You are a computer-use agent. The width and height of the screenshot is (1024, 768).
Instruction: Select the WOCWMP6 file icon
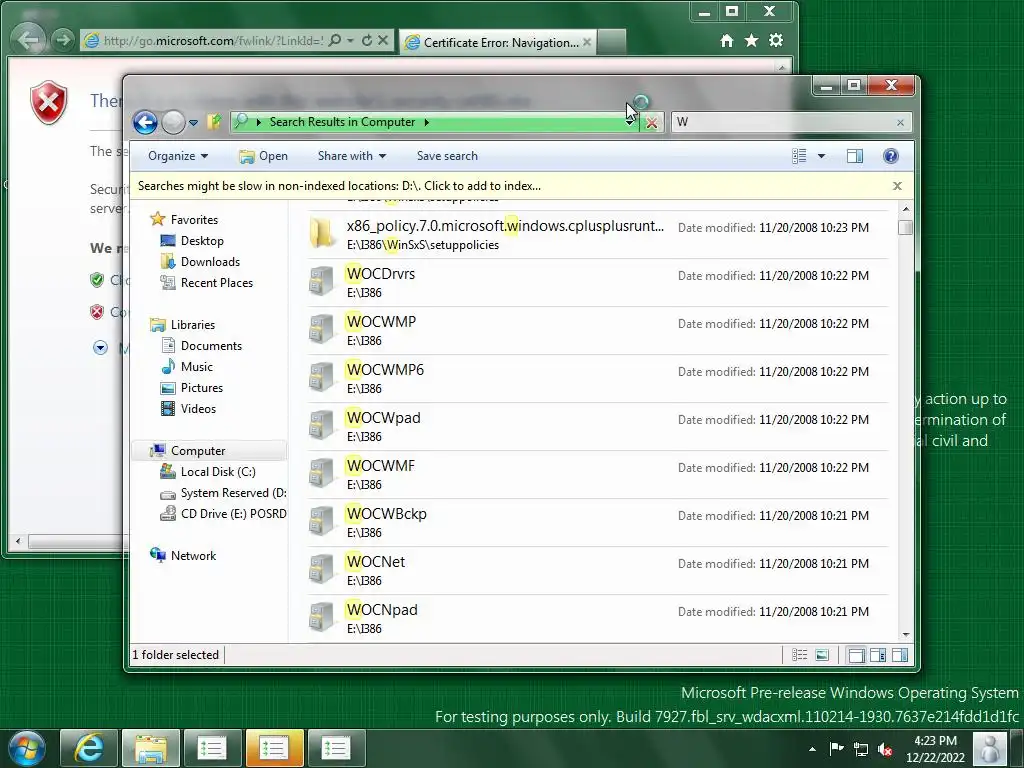pyautogui.click(x=321, y=377)
